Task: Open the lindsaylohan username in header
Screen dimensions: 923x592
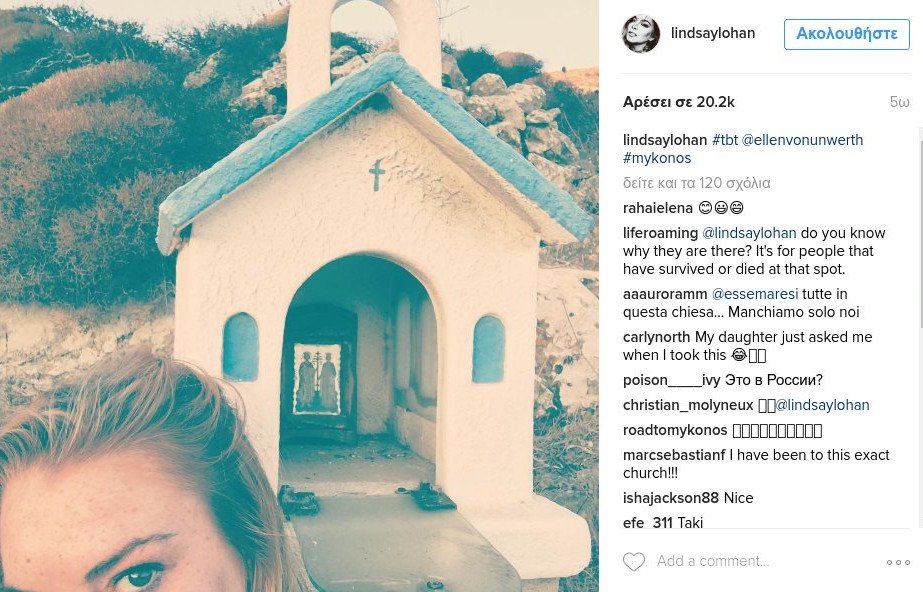Action: 713,34
